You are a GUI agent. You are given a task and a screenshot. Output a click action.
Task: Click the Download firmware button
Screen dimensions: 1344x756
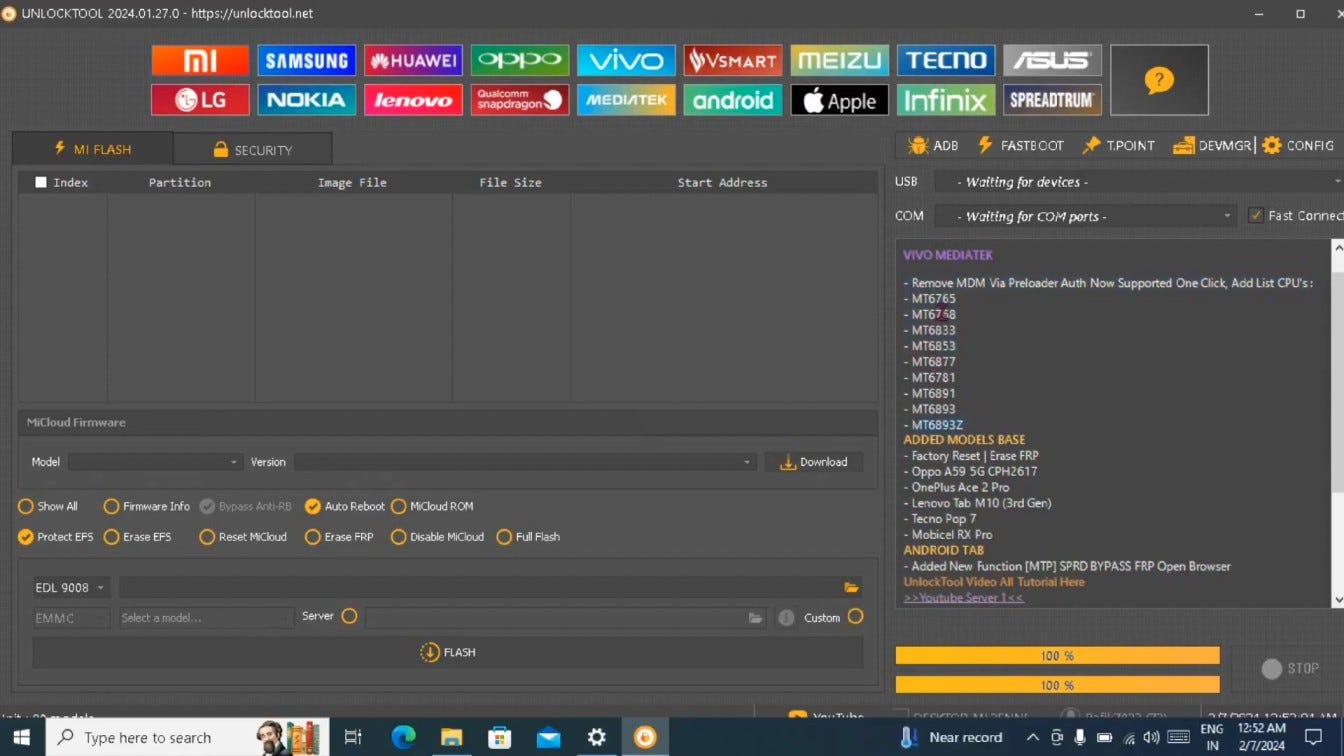coord(813,462)
